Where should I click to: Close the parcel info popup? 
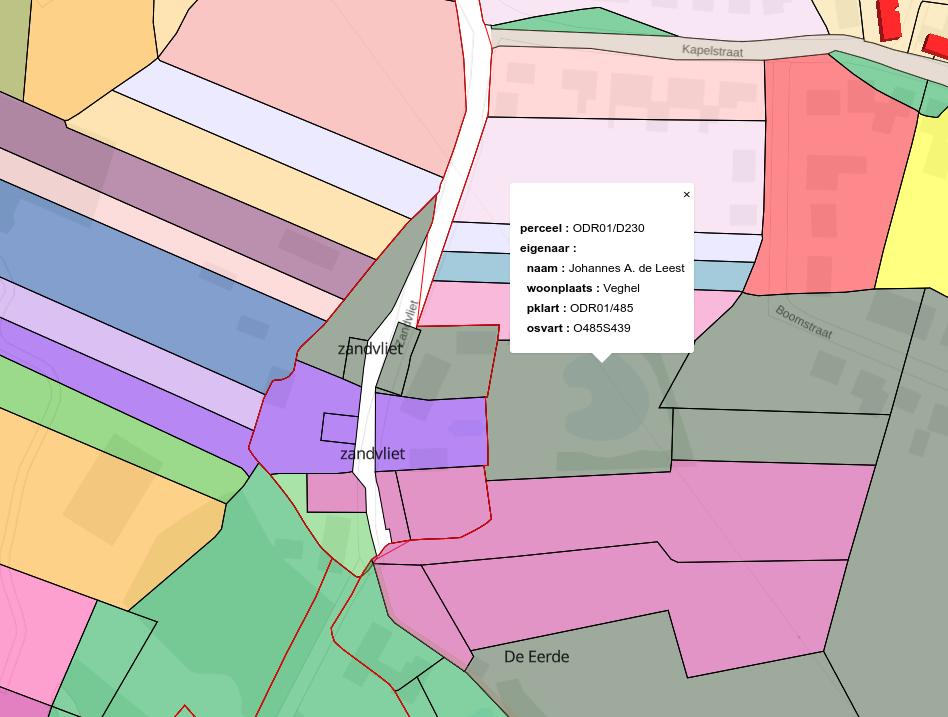[x=686, y=195]
